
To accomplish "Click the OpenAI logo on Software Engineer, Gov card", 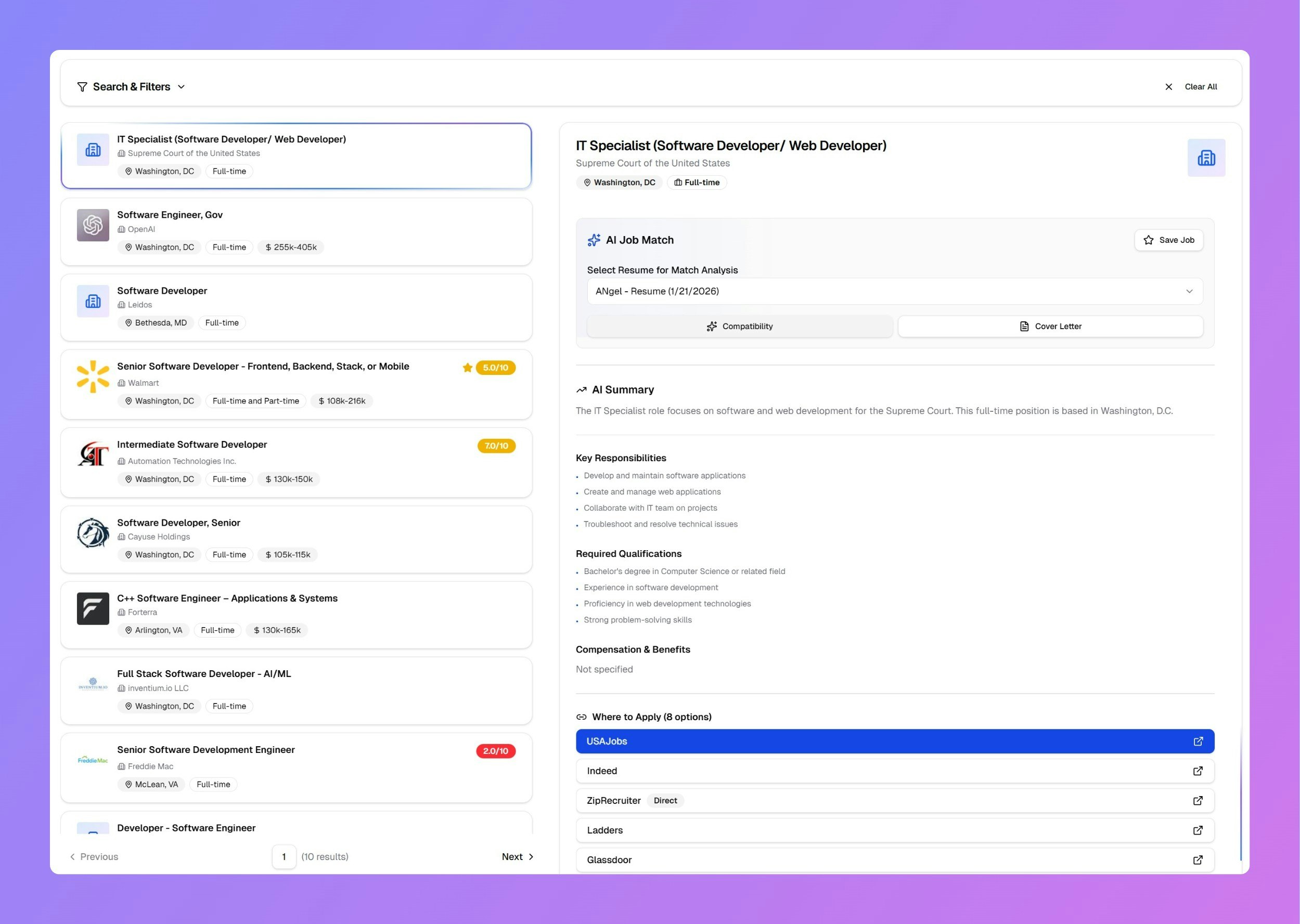I will 92,225.
